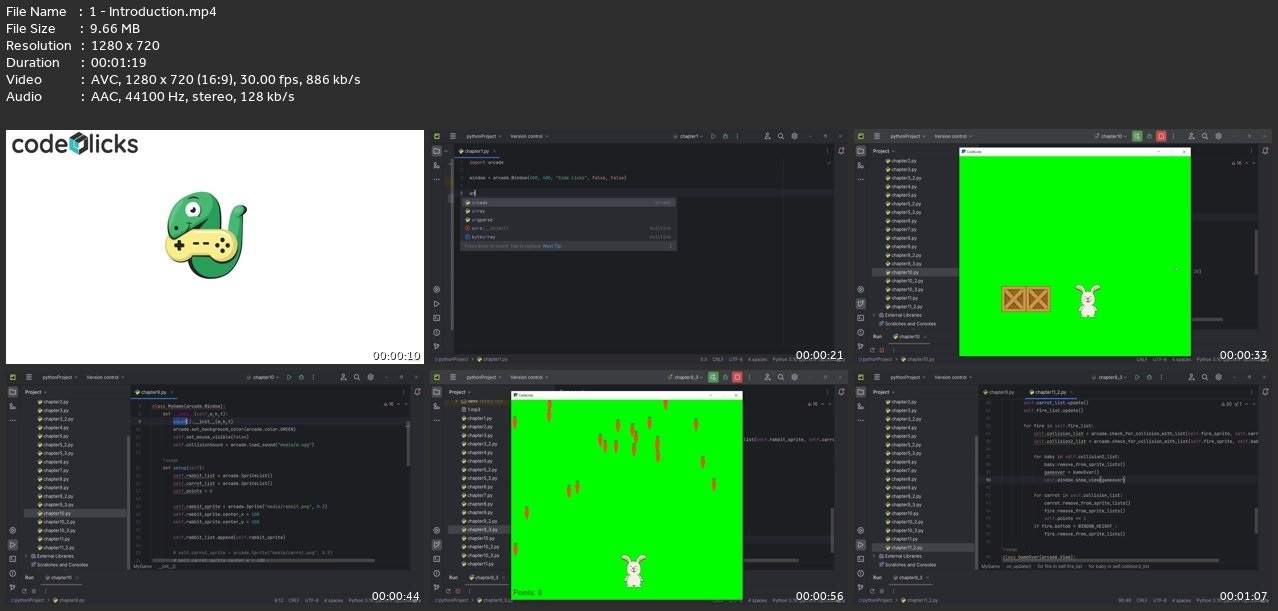The width and height of the screenshot is (1278, 611).
Task: Open Code With Me icon in 00:00:44 frame
Action: tap(343, 377)
